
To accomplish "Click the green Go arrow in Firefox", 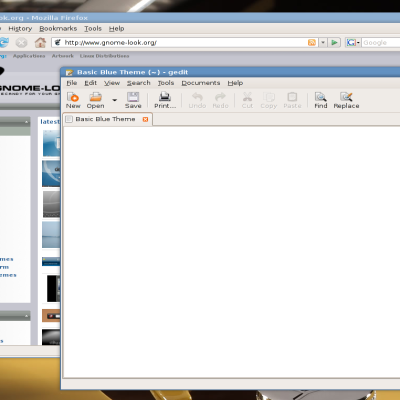I will click(x=334, y=42).
